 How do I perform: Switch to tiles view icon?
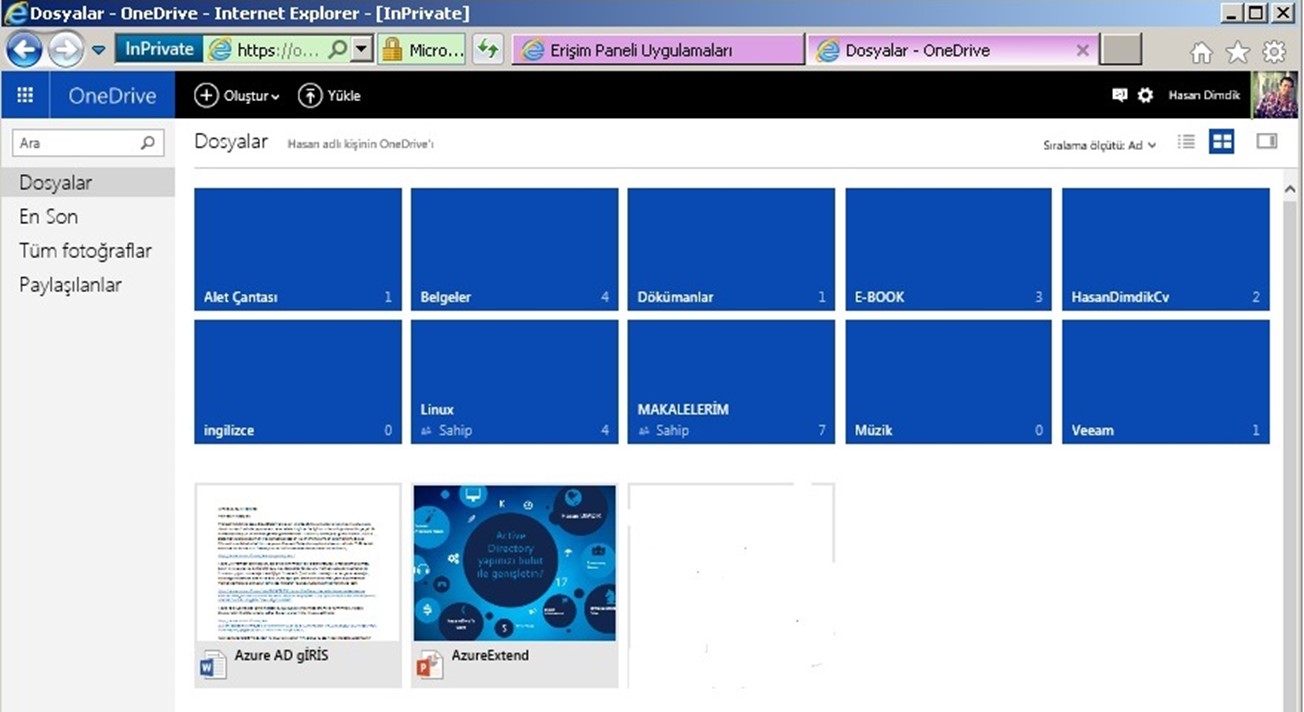1221,142
